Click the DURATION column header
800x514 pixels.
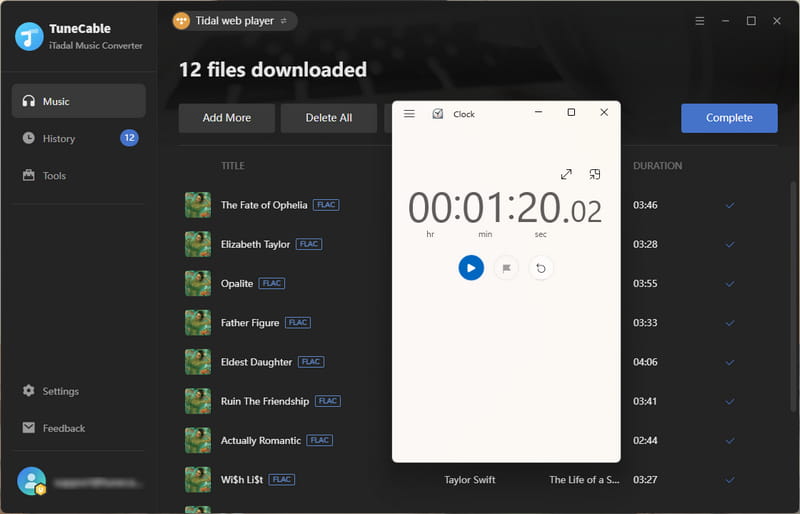(657, 166)
